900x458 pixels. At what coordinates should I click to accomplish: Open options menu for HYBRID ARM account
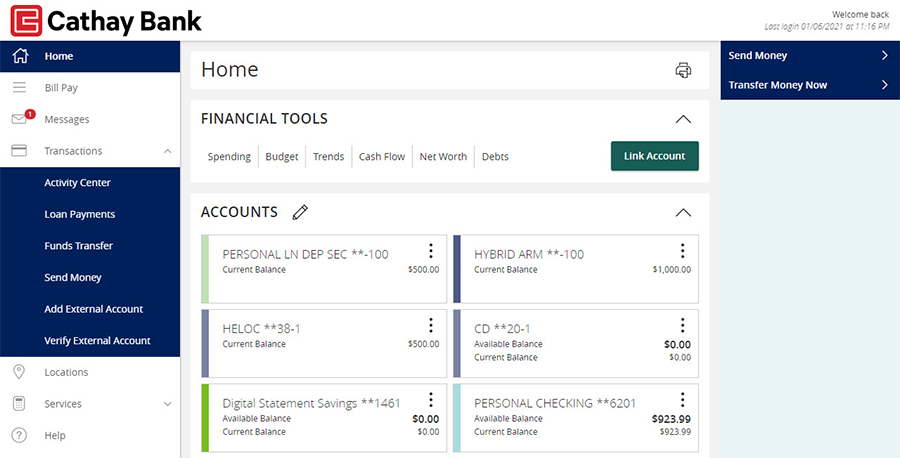click(x=682, y=251)
